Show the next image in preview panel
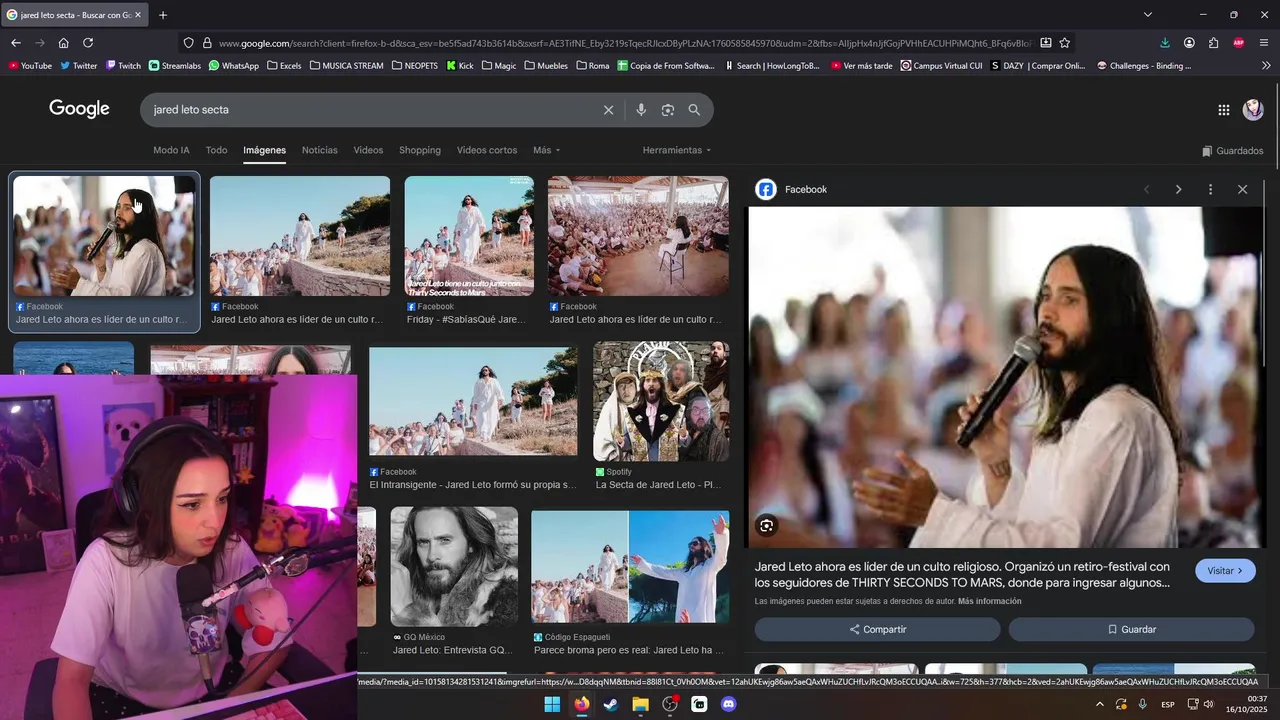The image size is (1280, 720). [x=1178, y=189]
